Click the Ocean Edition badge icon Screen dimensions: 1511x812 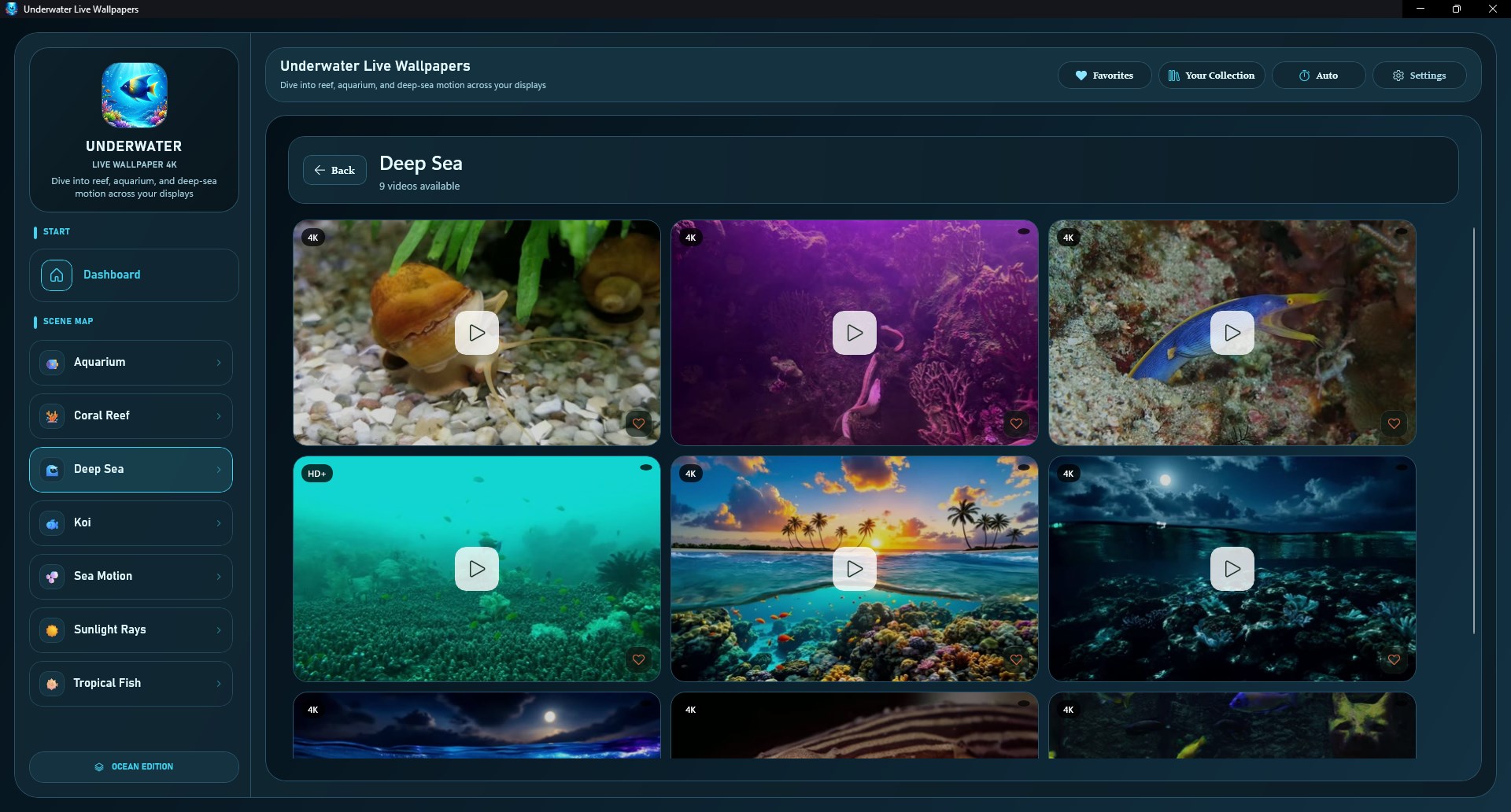click(99, 767)
